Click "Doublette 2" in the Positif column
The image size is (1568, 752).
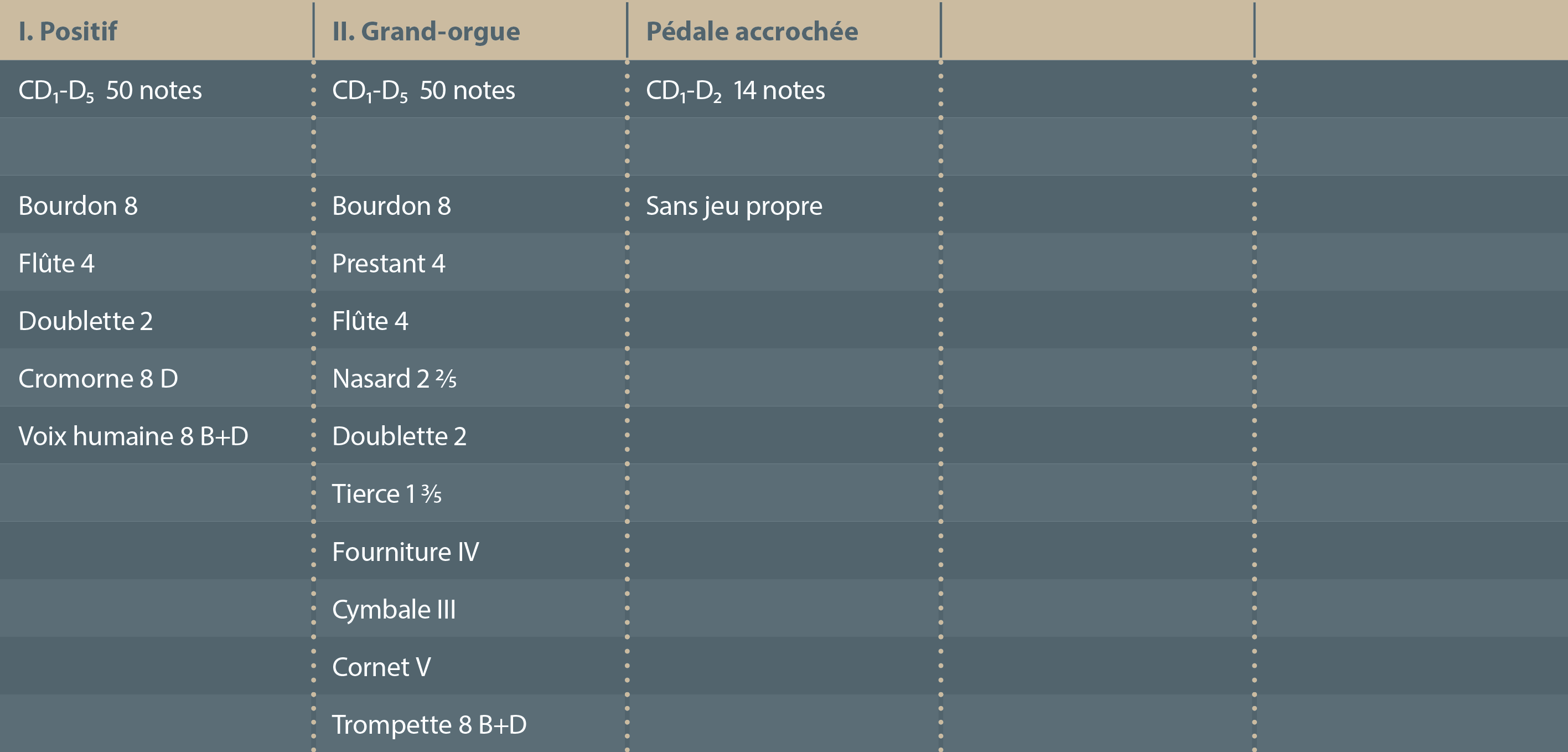85,322
